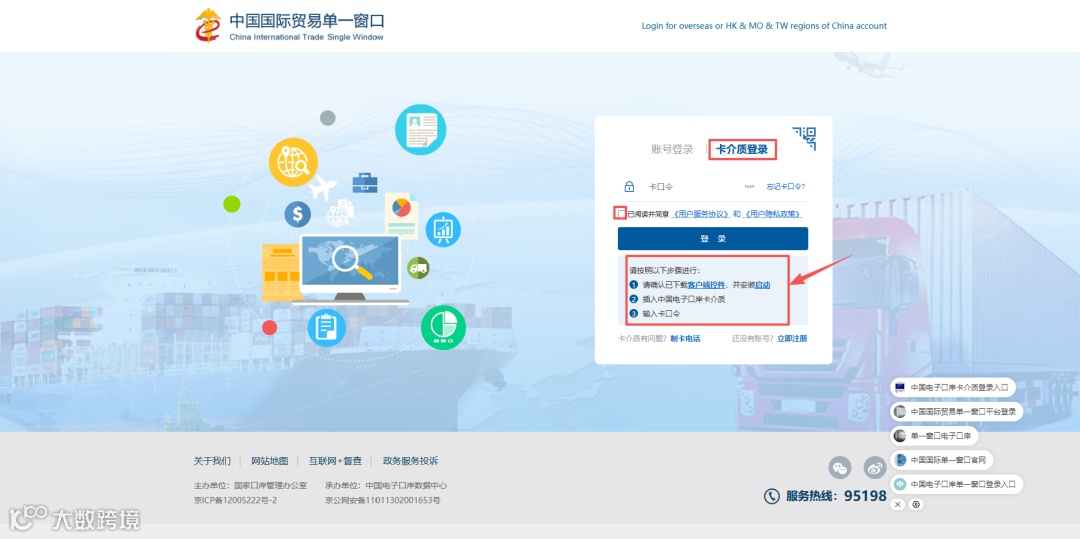Click the lock icon beside 卡口令 field

point(629,187)
